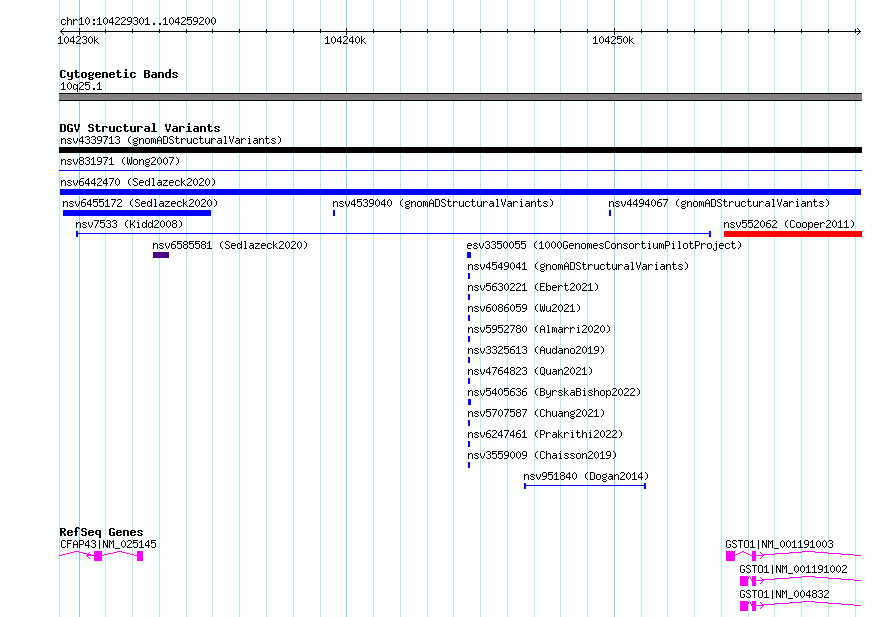Open CFAP43|NM_025145 gene label

[108, 544]
